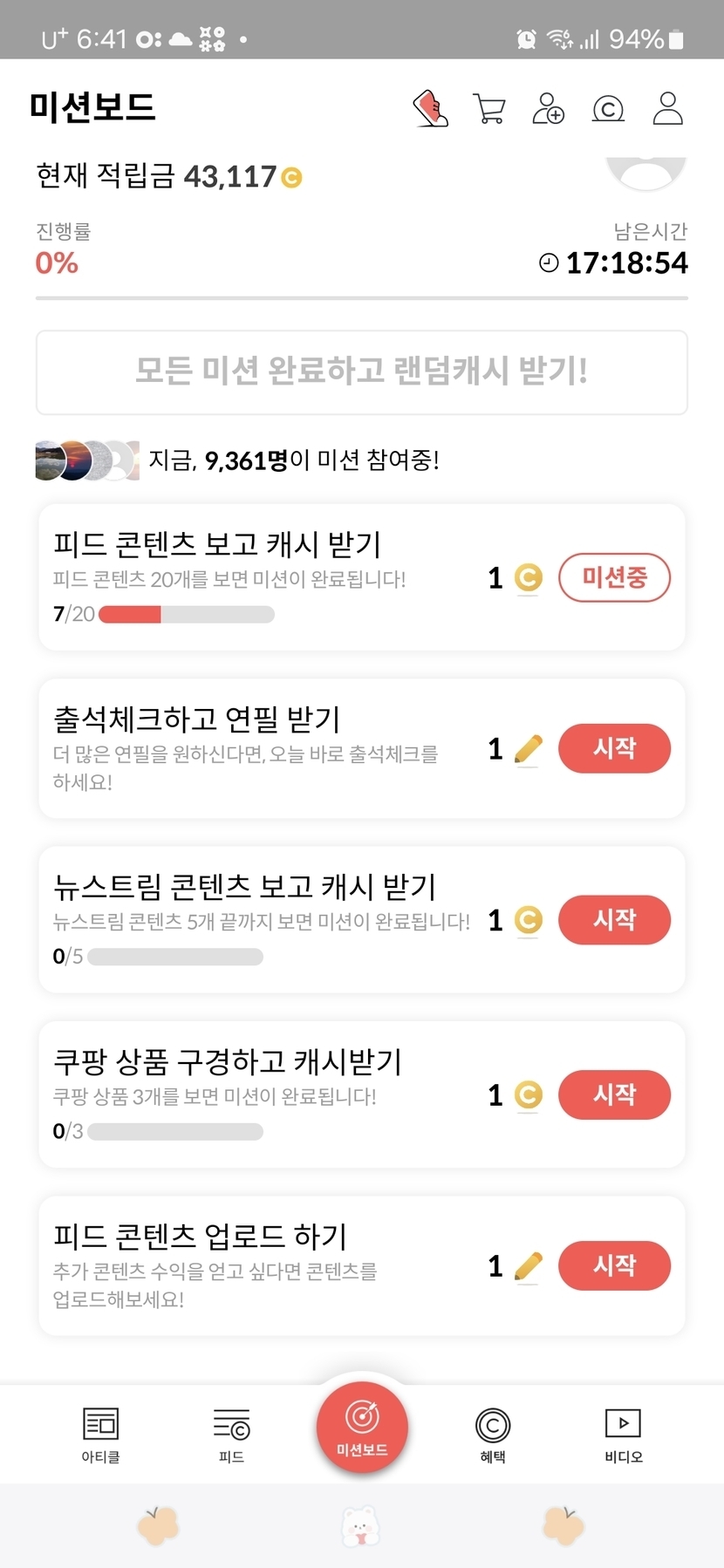Open the shopping cart
The image size is (724, 1568).
488,109
